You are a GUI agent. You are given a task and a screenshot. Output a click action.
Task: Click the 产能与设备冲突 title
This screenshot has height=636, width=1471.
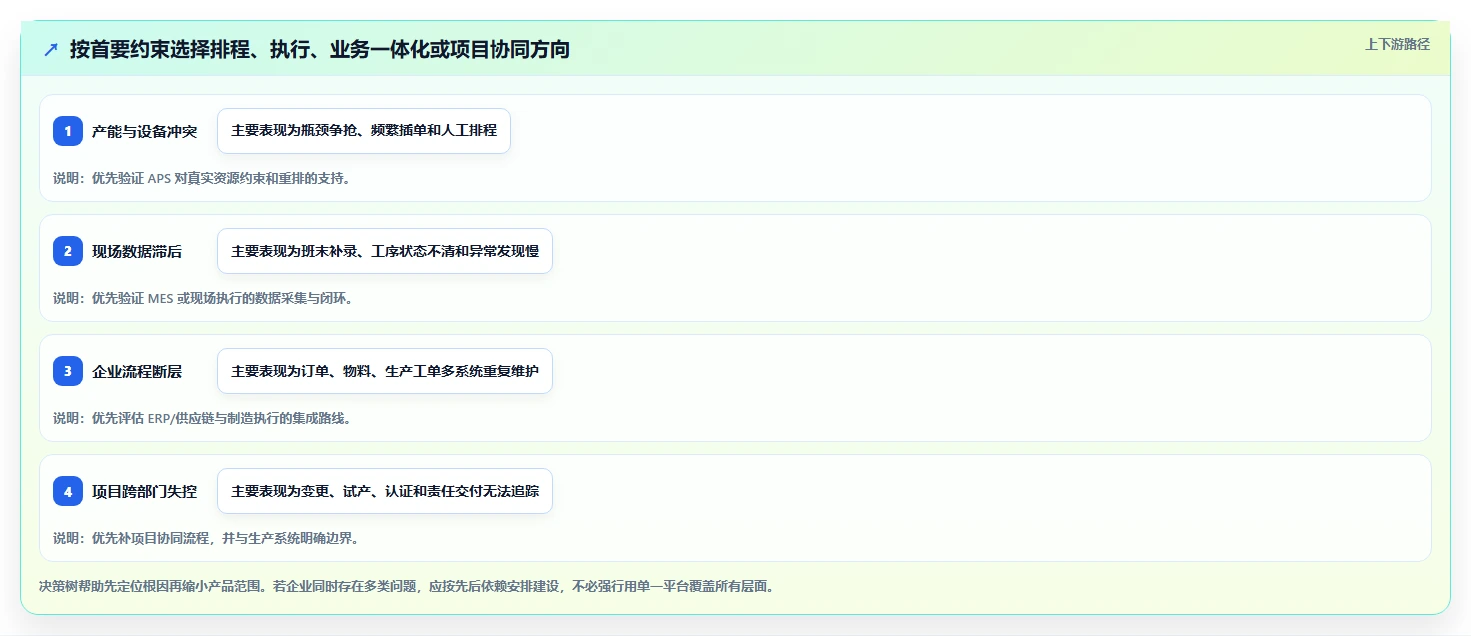point(144,131)
